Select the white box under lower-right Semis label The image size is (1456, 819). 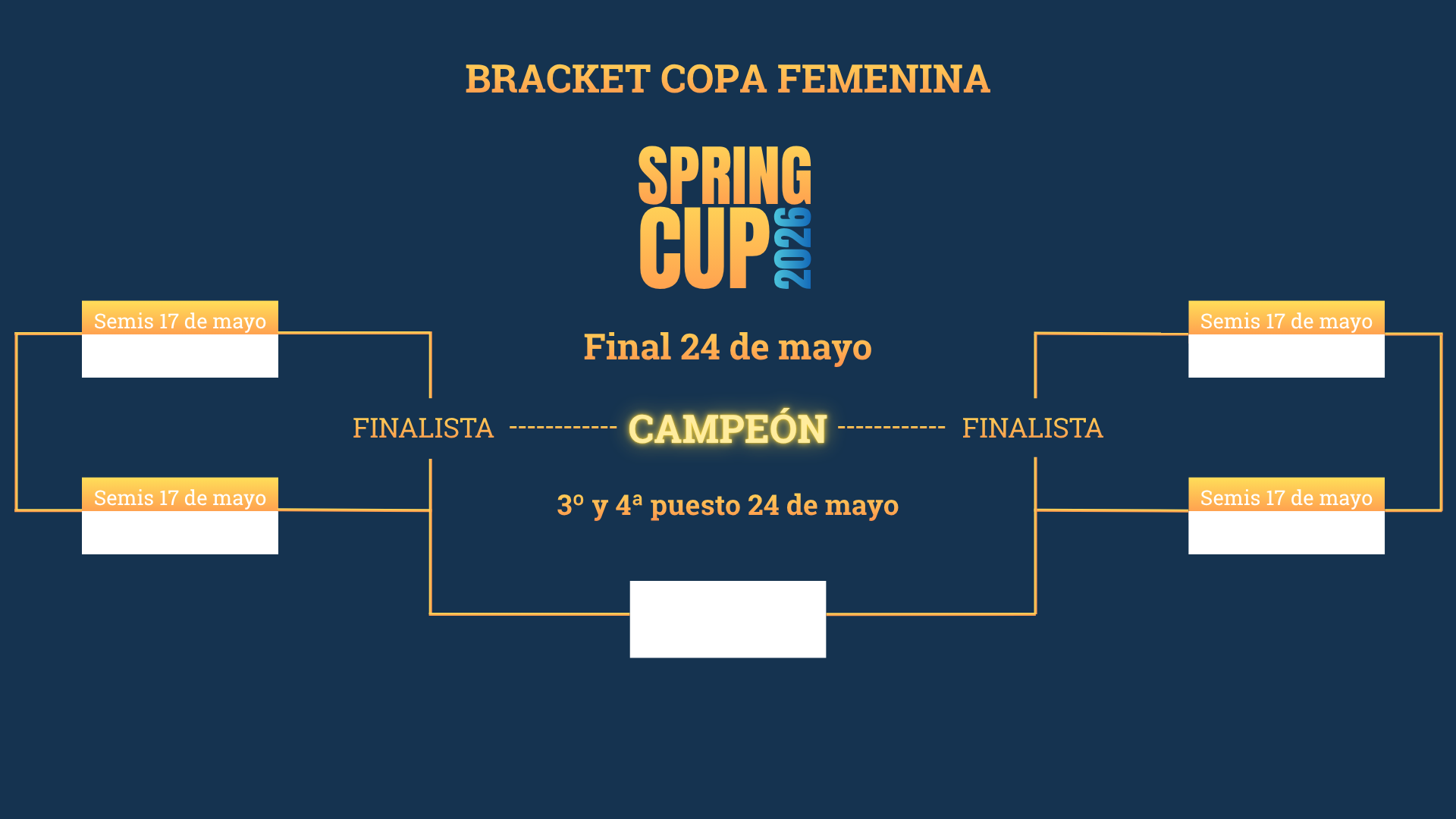tap(1286, 532)
